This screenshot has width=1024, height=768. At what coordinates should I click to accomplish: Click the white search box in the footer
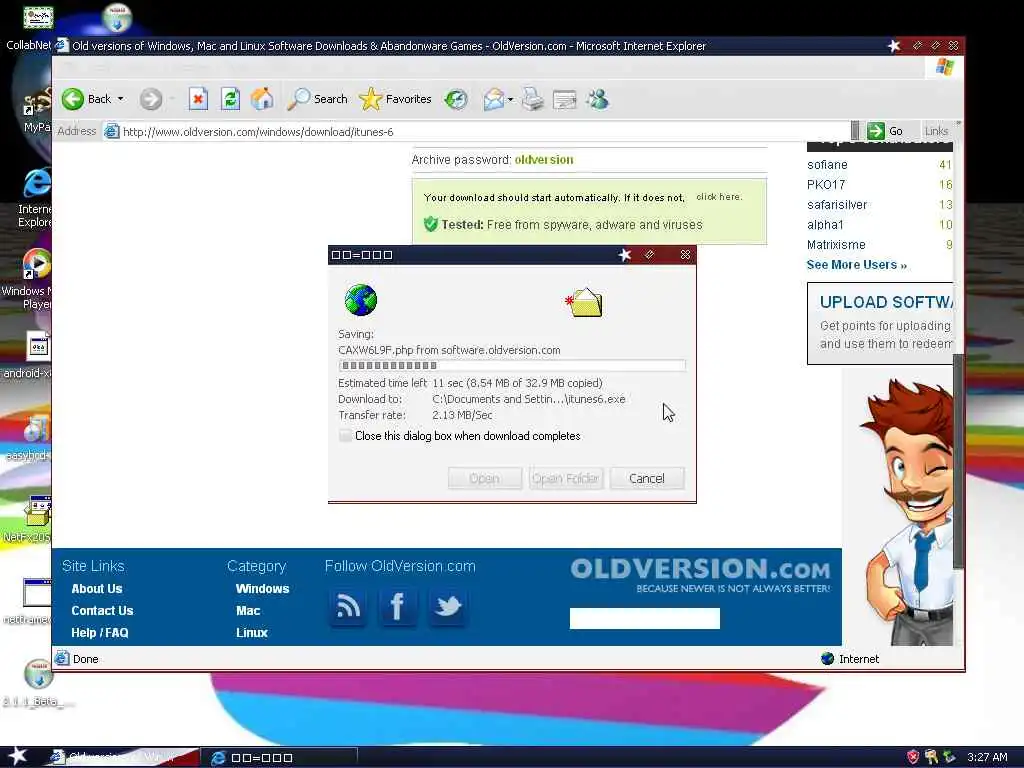(645, 618)
